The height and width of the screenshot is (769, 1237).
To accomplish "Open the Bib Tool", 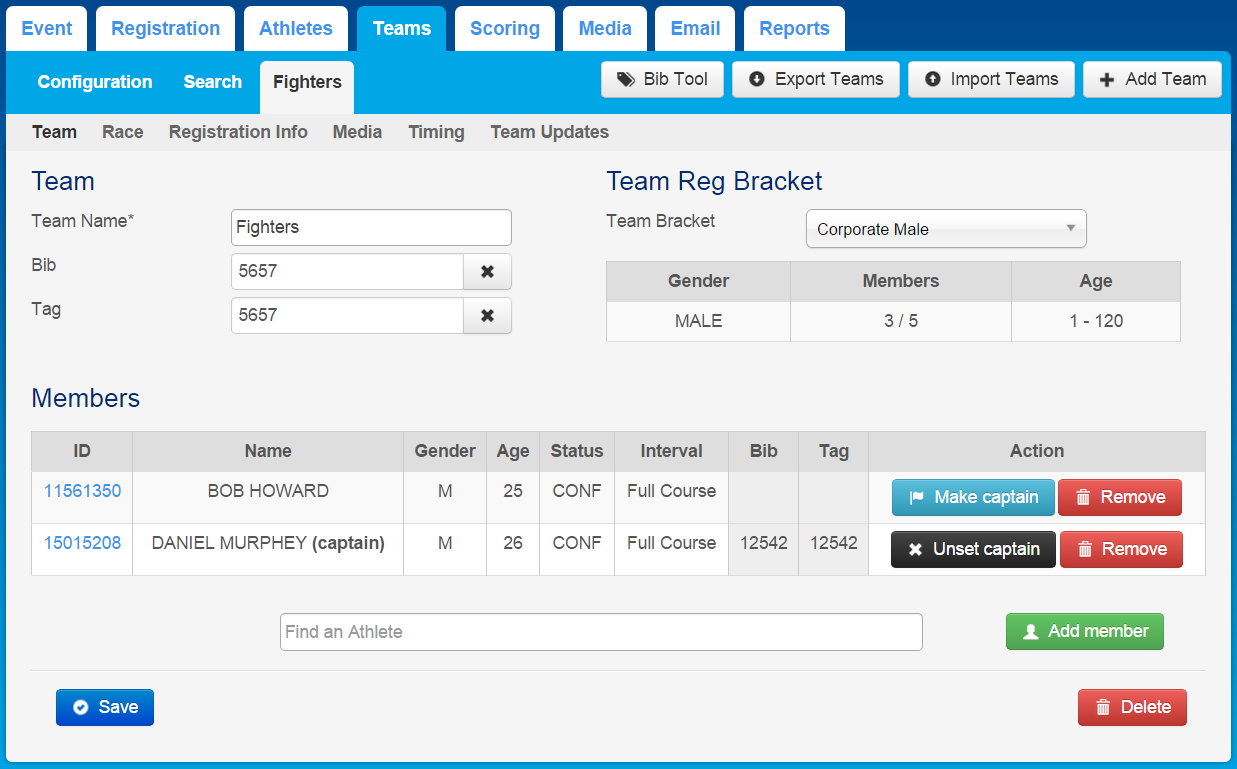I will [x=662, y=79].
